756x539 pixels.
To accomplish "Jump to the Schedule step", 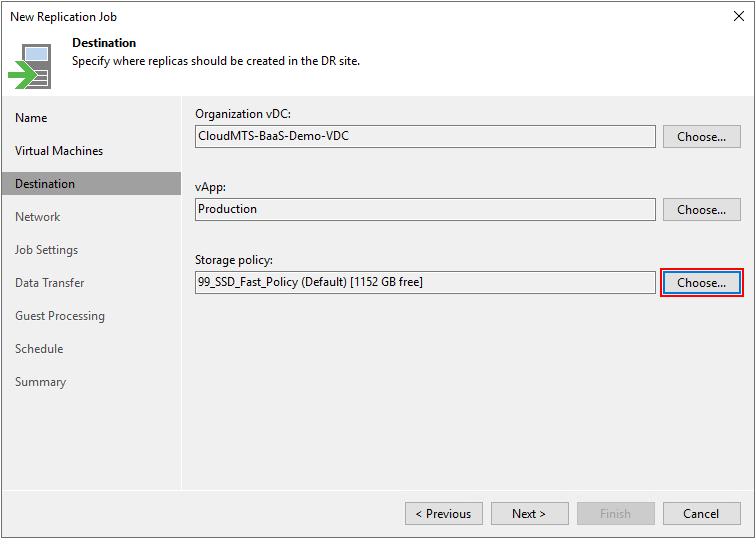I will 39,349.
